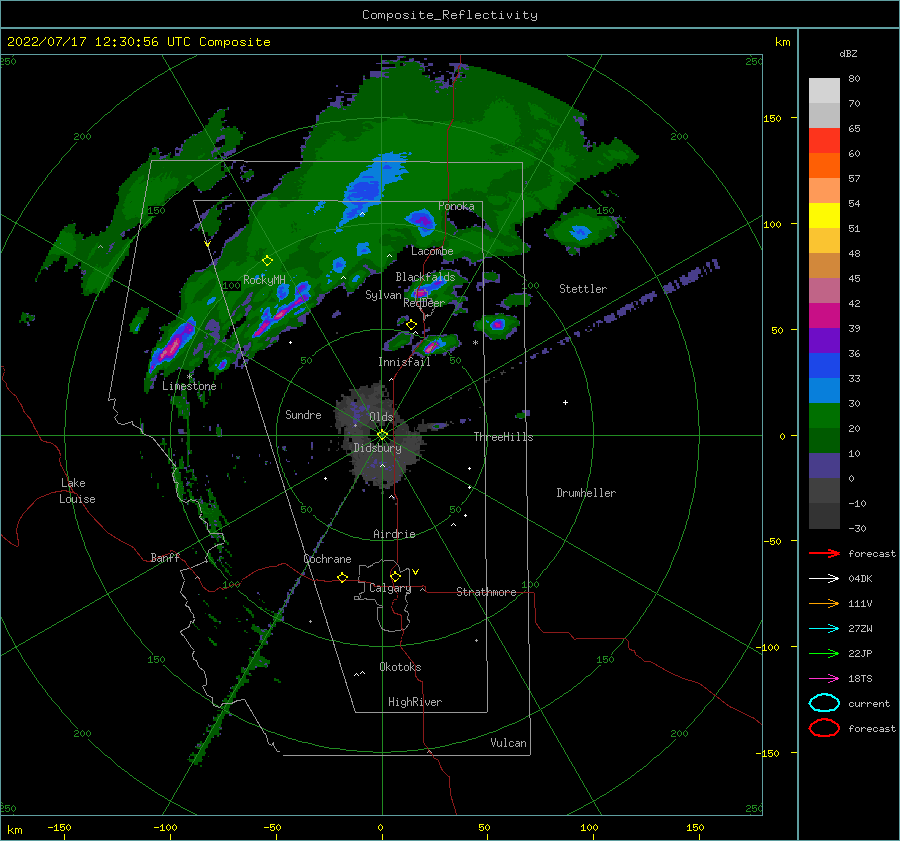Viewport: 900px width, 841px height.
Task: Click the white 04DK arrow legend icon
Action: tap(824, 578)
